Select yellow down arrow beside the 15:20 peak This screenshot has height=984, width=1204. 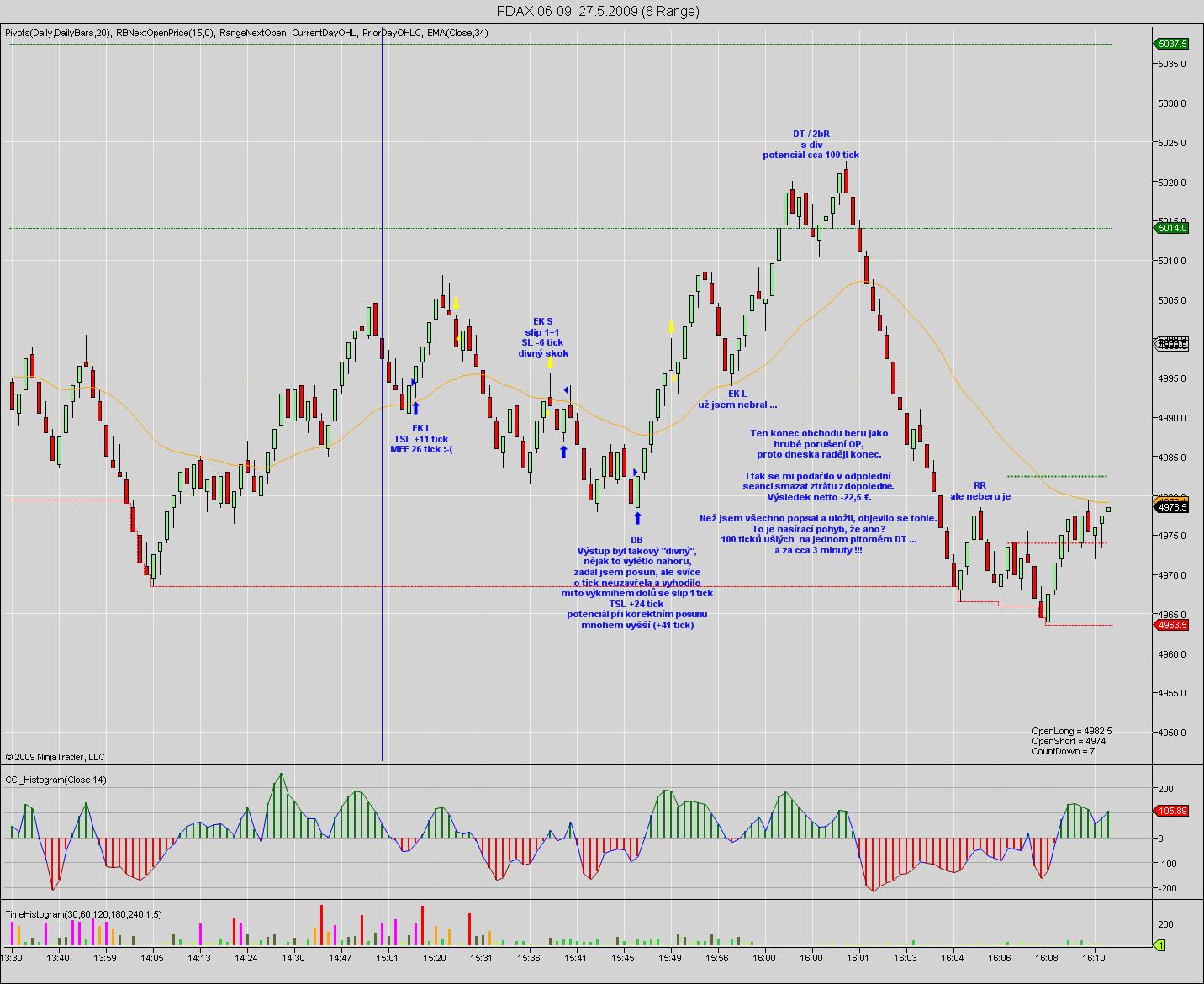pos(457,303)
